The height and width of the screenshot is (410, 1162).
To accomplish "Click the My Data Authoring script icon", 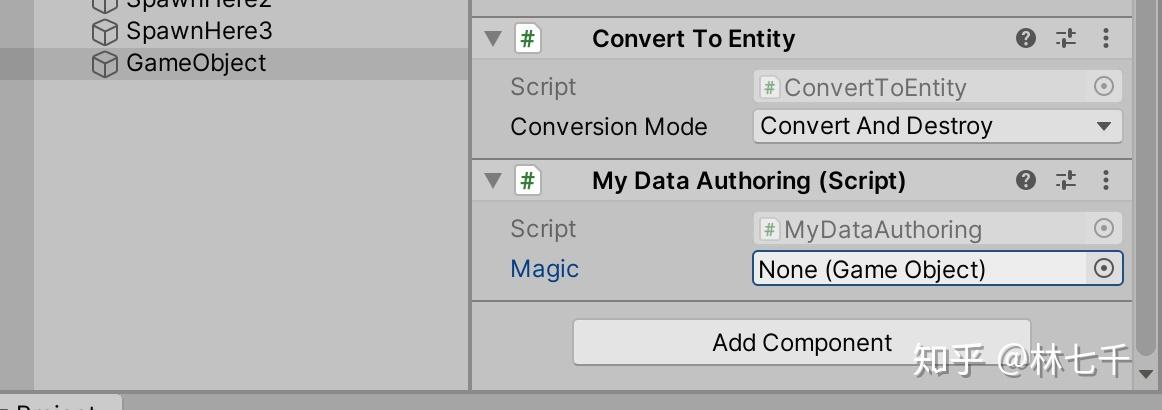I will point(528,181).
